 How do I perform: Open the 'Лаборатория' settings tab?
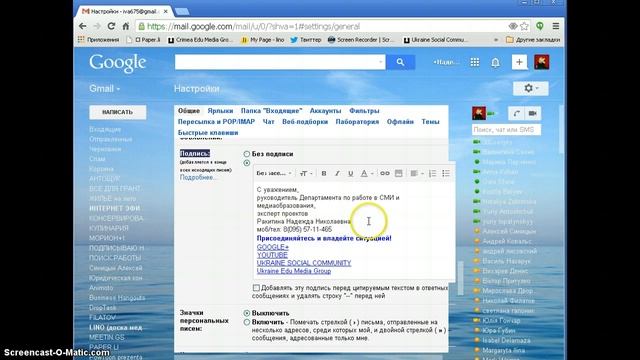tap(357, 122)
